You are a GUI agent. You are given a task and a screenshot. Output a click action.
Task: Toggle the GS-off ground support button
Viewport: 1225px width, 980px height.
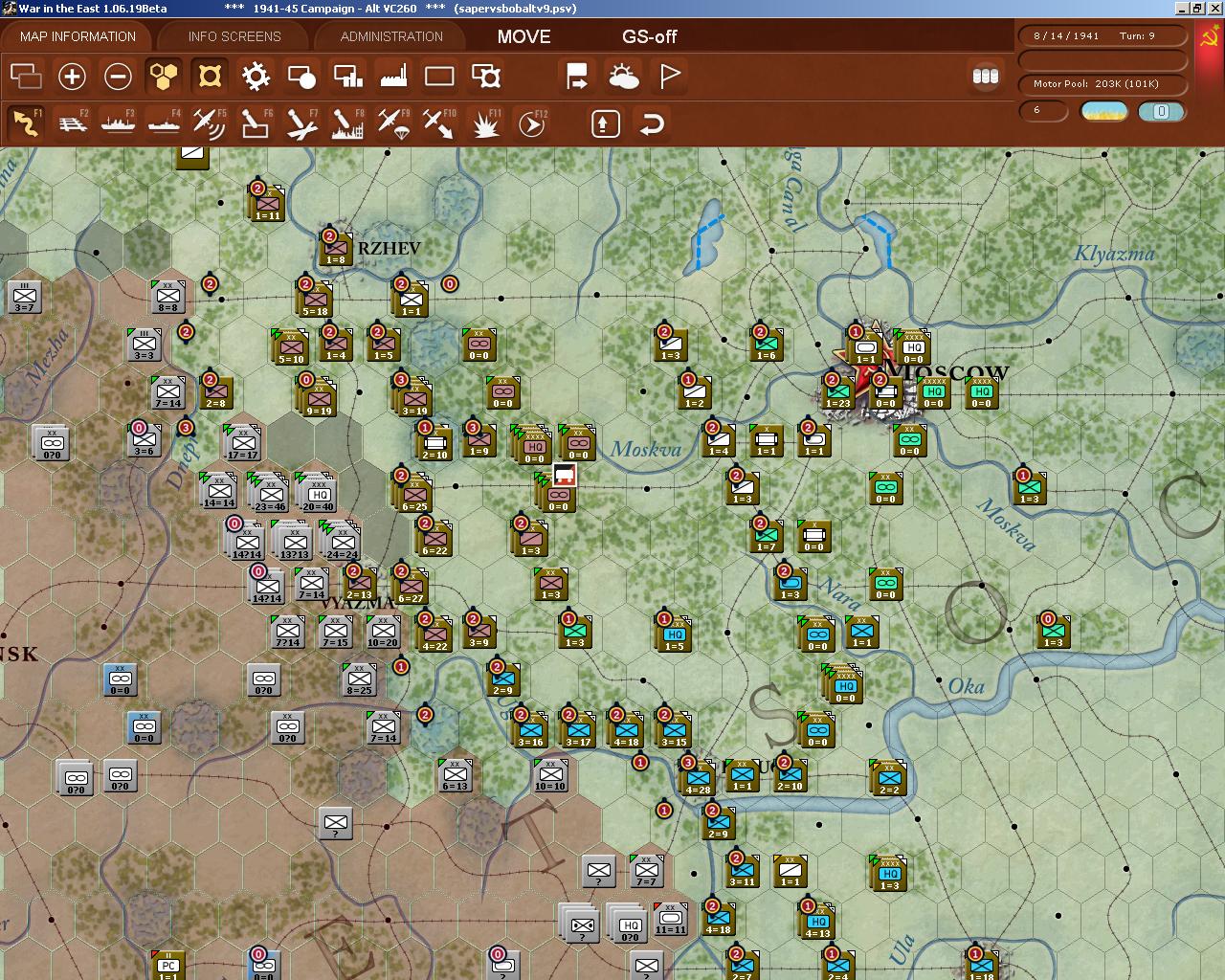[649, 36]
